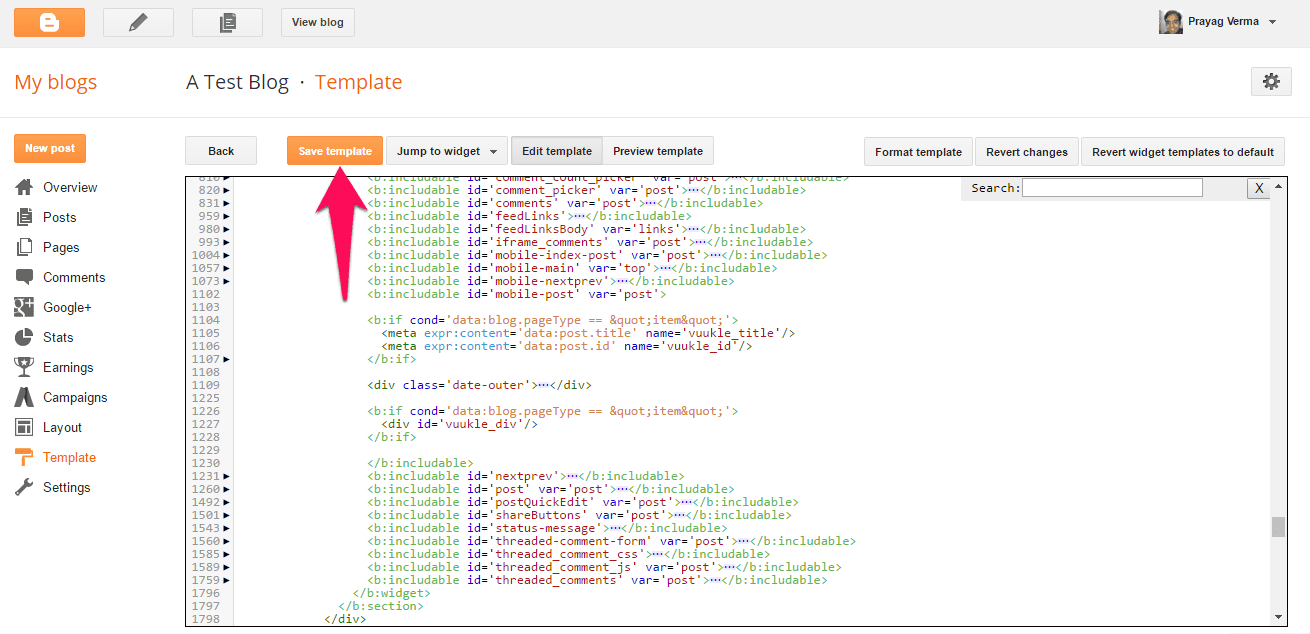Click the code editor Search field

coord(1112,188)
